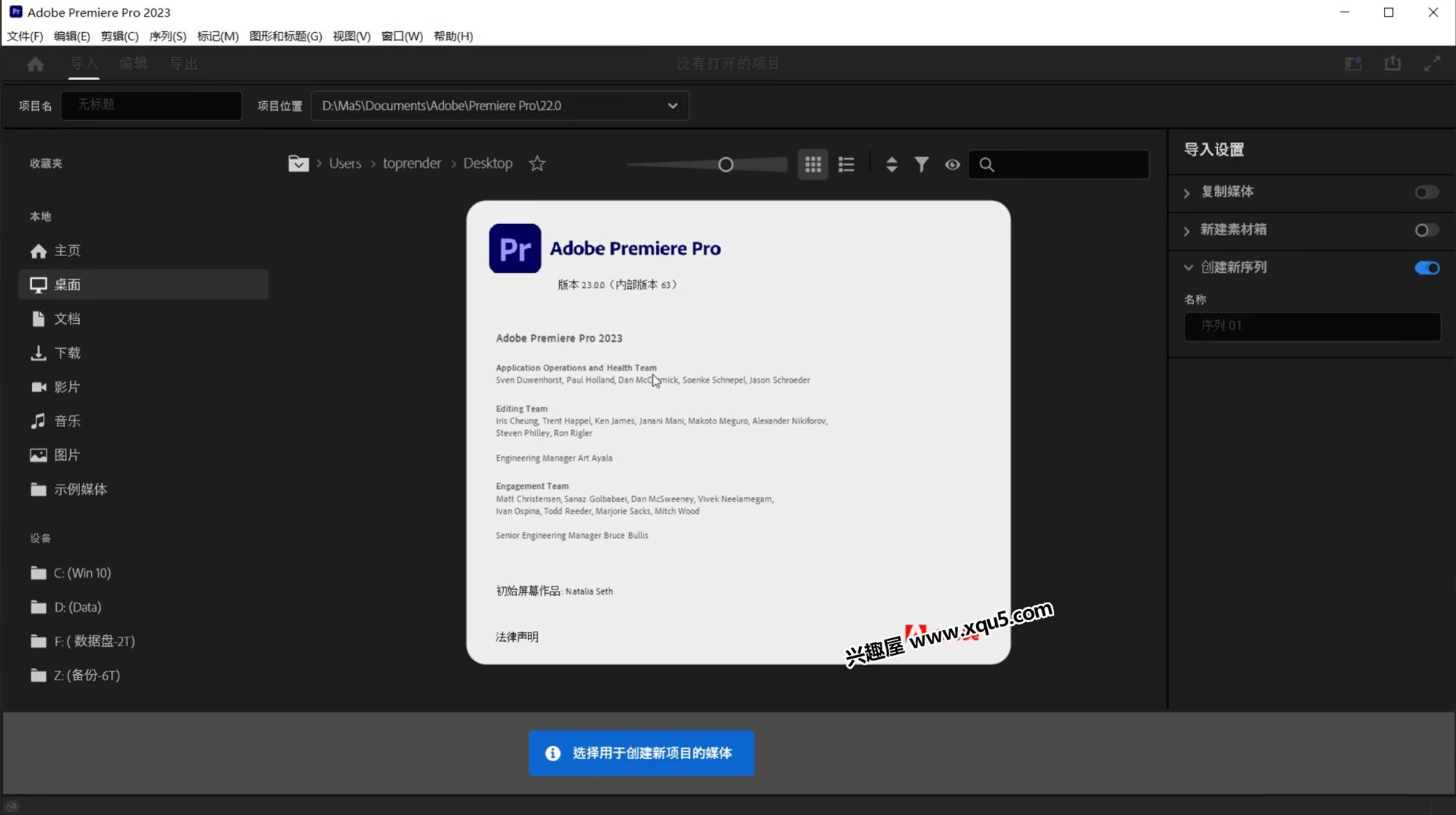Add Desktop to favorites with star icon

pyautogui.click(x=537, y=164)
